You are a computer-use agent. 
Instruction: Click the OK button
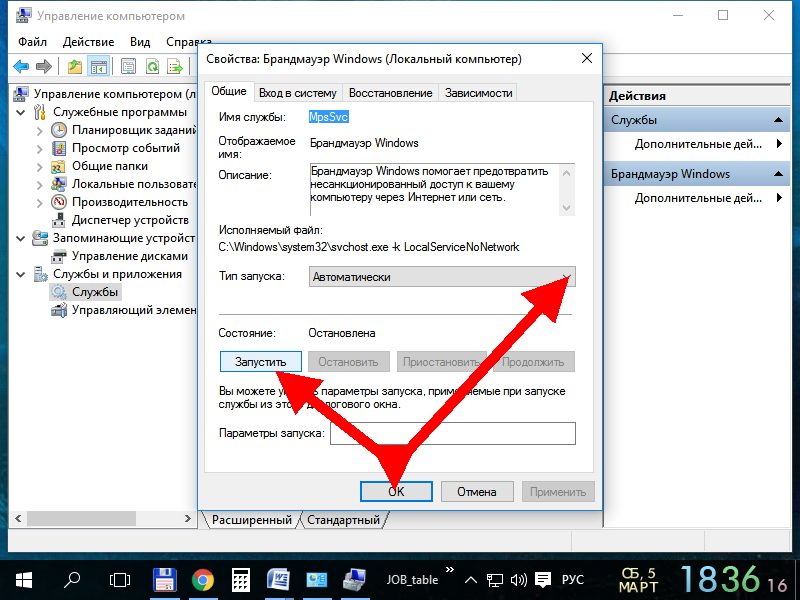(x=396, y=491)
